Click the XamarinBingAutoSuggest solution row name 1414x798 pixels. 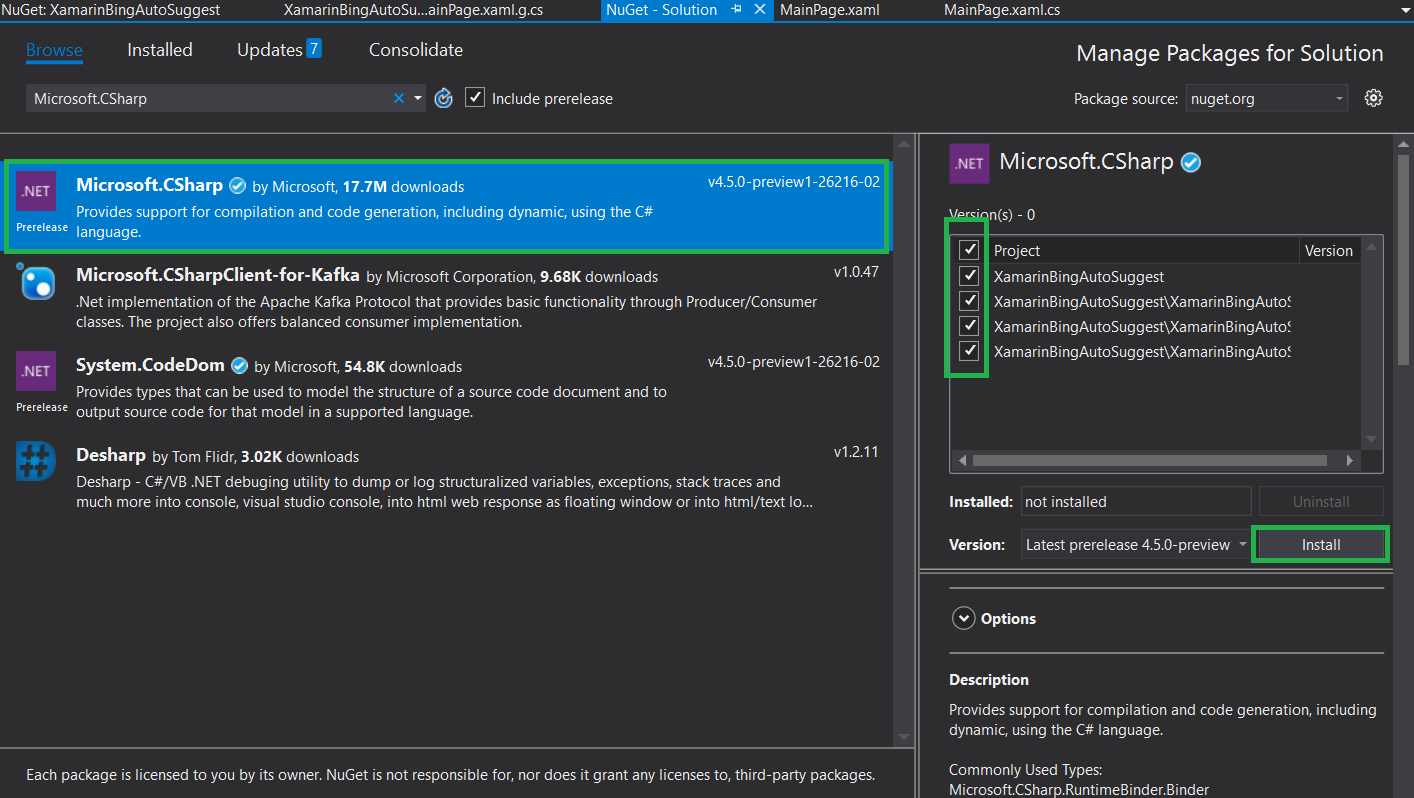click(x=1079, y=276)
